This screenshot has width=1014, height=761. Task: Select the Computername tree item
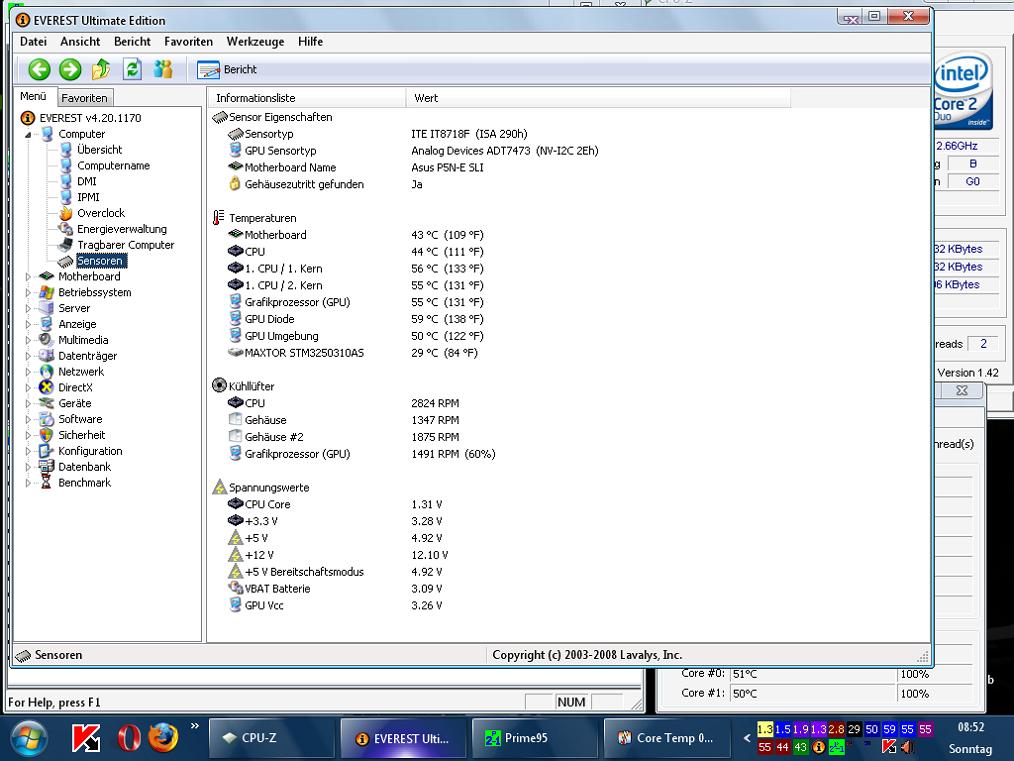113,166
